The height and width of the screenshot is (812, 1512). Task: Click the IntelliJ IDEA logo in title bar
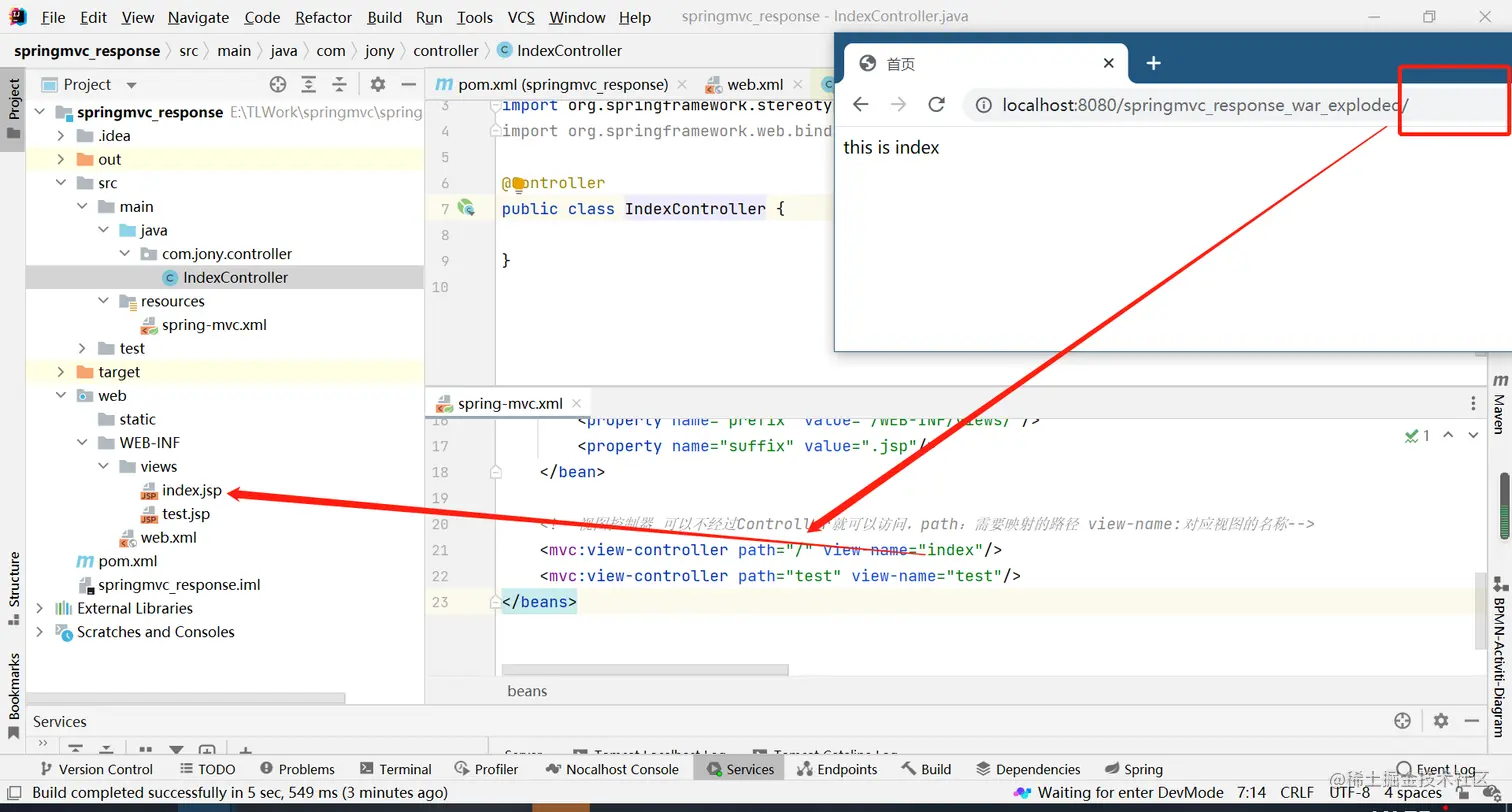[x=17, y=17]
